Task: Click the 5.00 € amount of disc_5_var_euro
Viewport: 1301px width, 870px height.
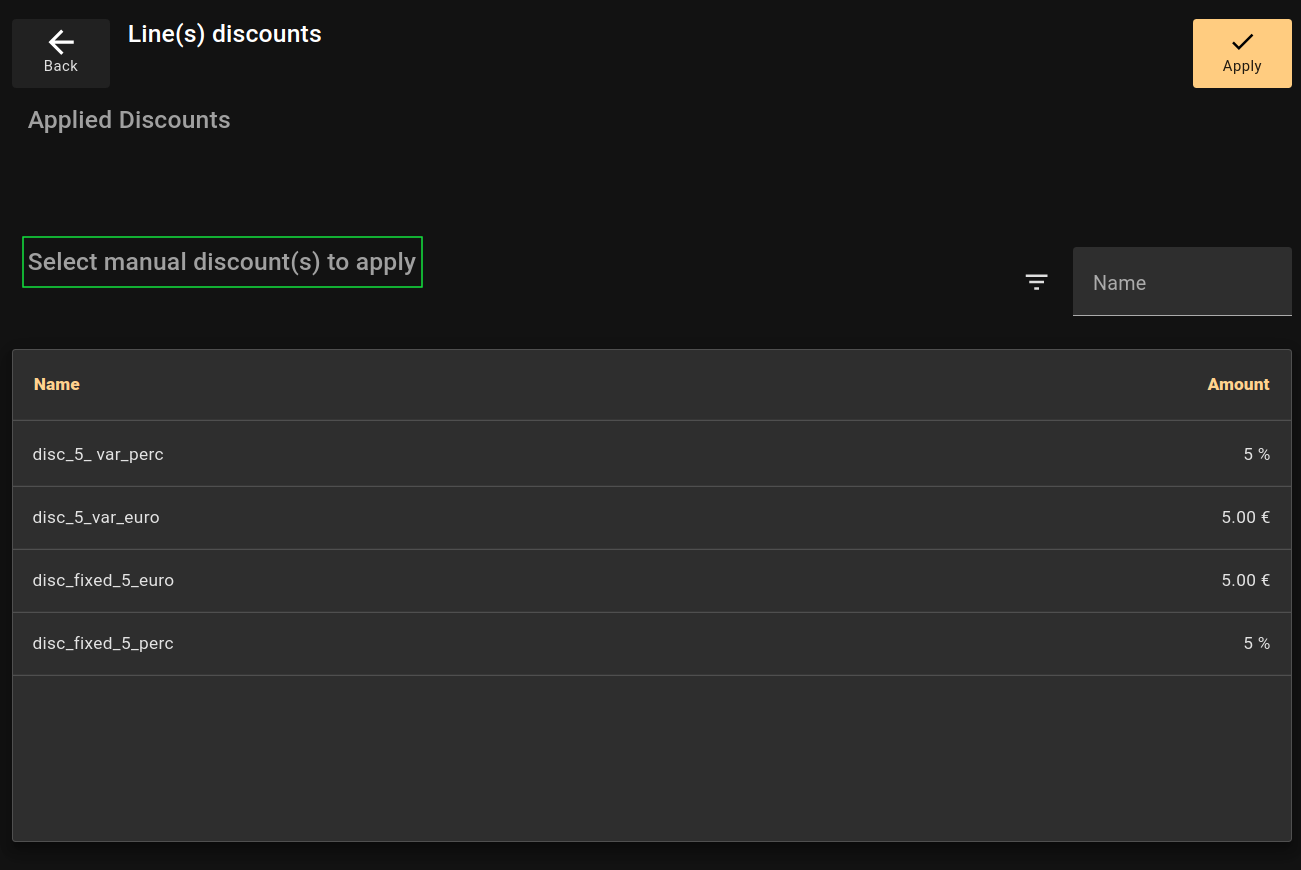Action: pyautogui.click(x=1245, y=517)
